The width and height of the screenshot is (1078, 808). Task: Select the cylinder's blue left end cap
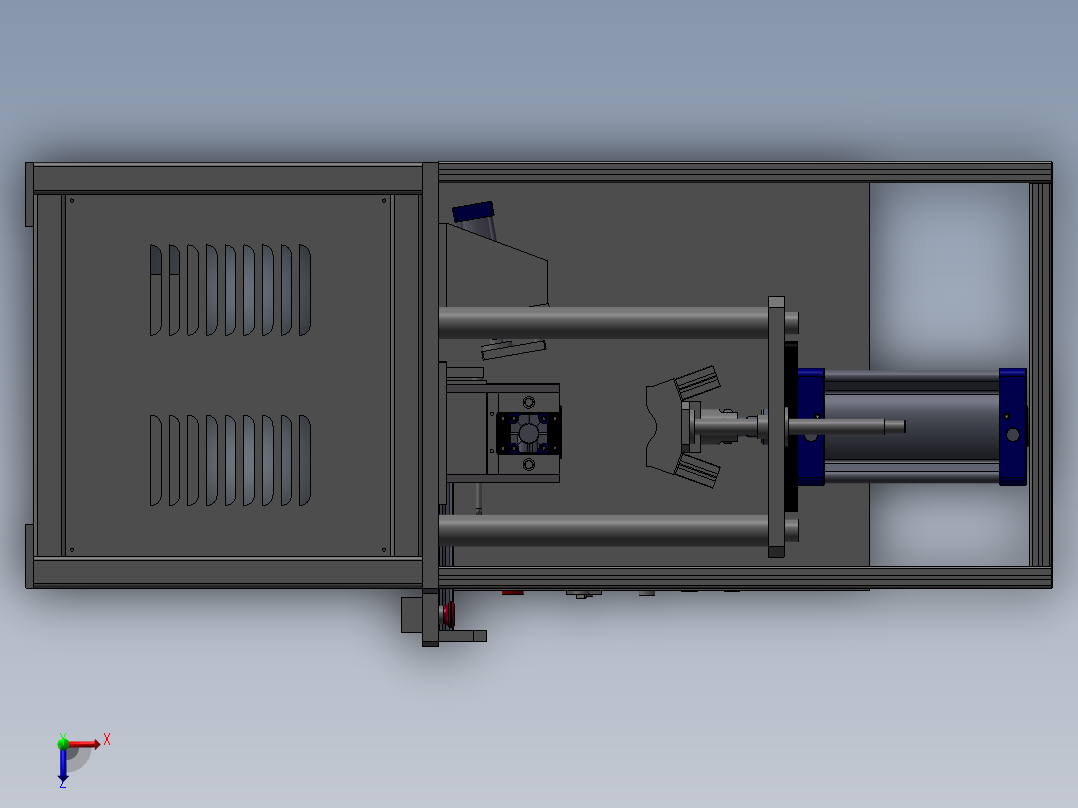pos(811,427)
